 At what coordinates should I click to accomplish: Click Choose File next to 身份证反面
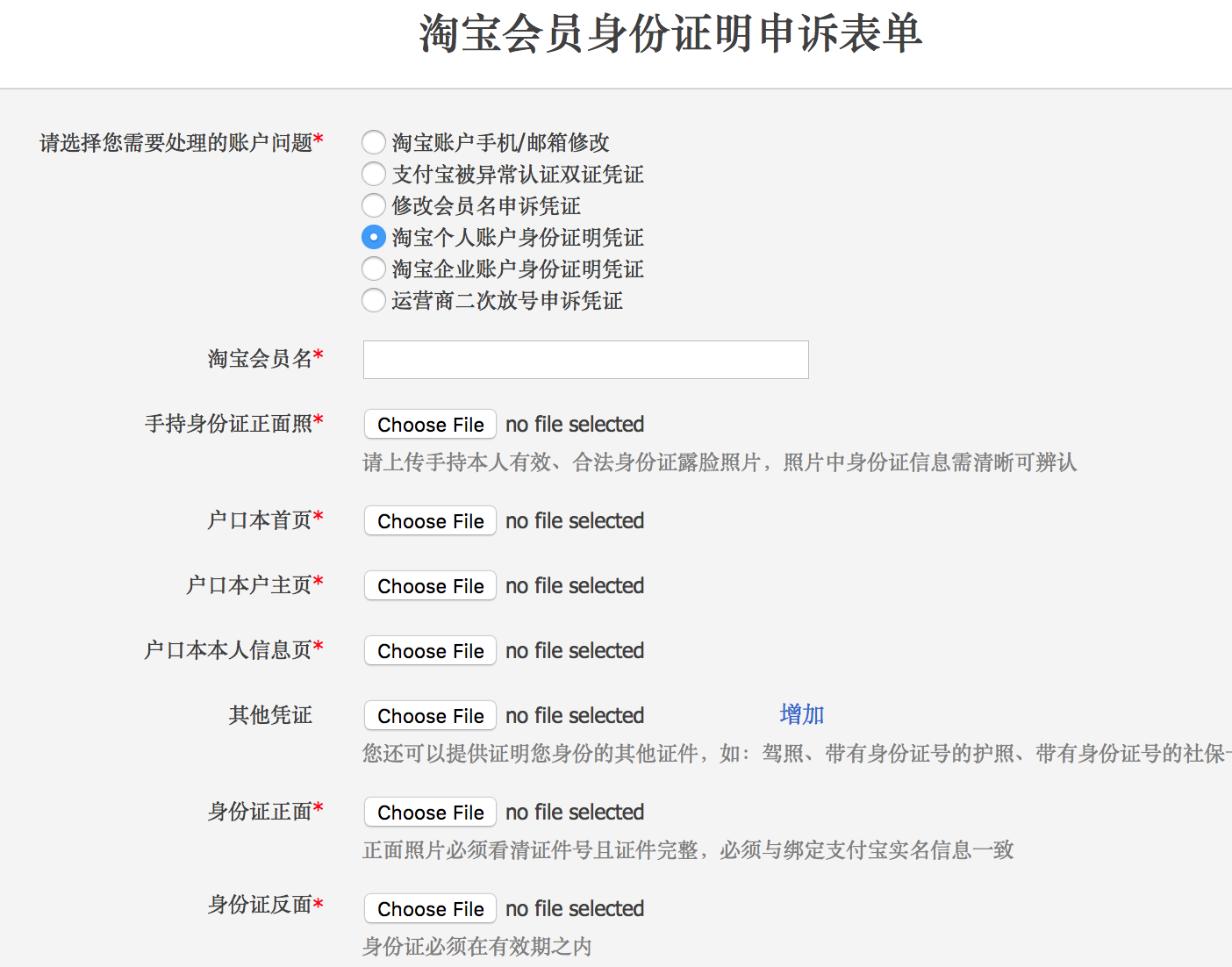pos(429,908)
